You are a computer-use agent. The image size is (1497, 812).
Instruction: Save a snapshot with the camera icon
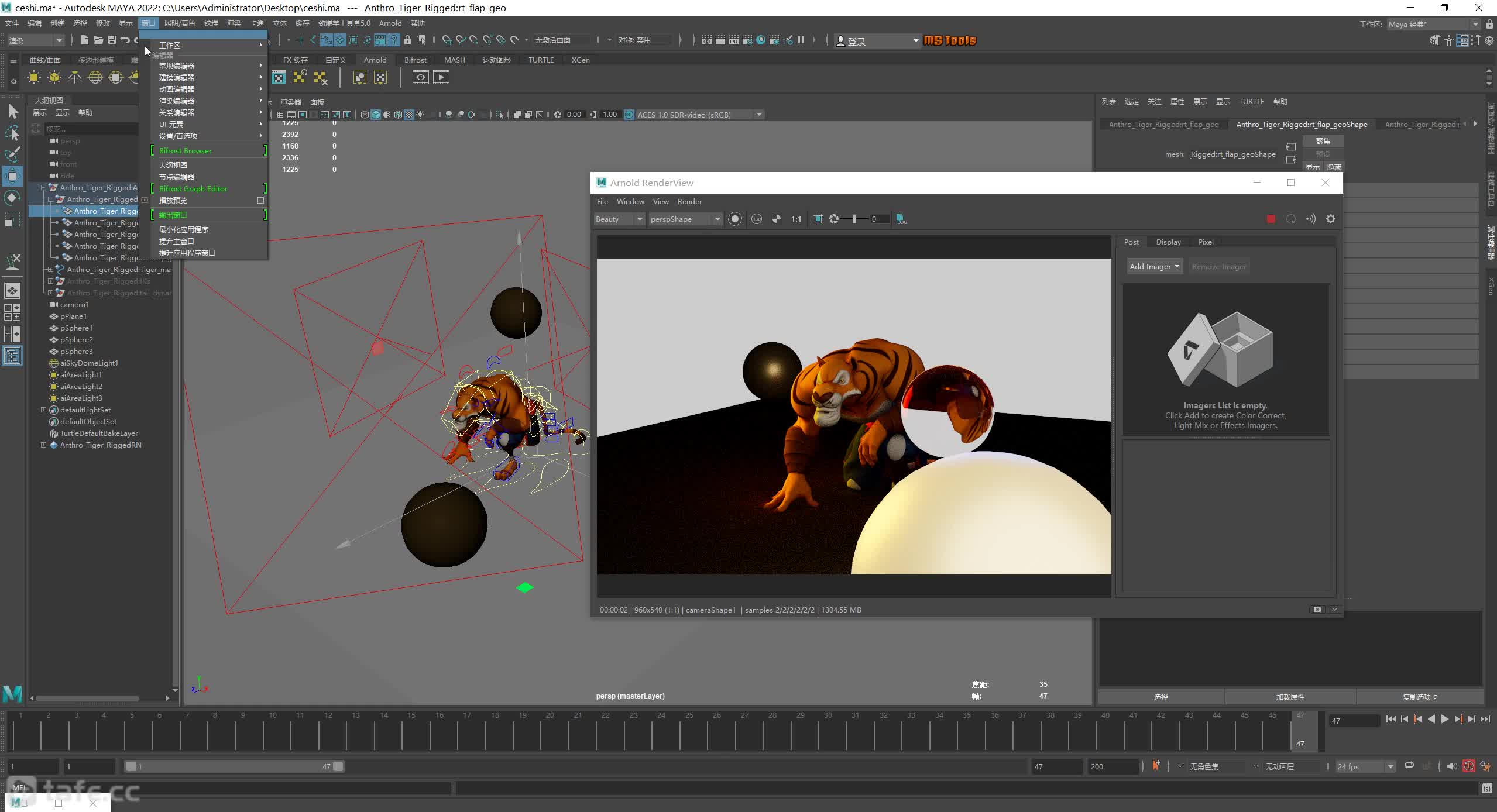click(1317, 610)
